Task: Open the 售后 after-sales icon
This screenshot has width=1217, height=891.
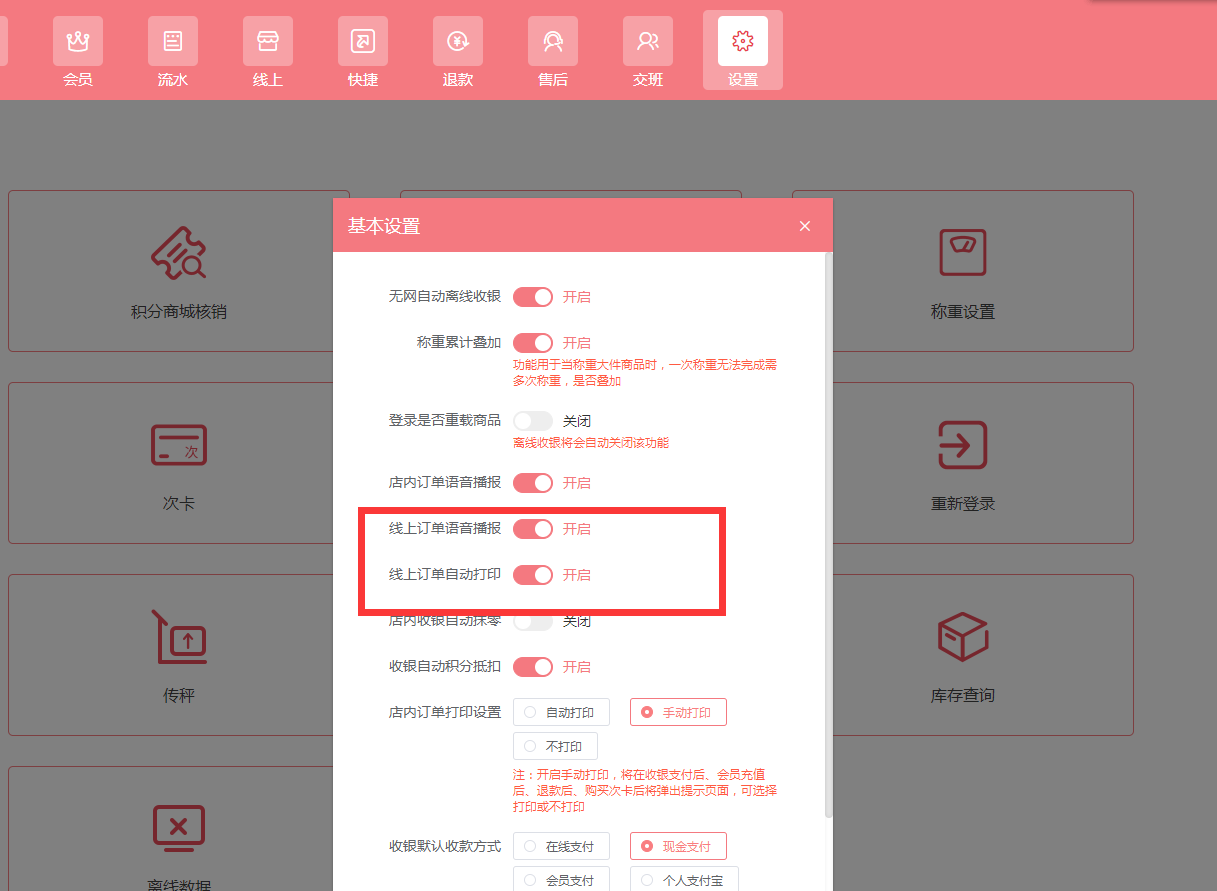Action: 553,42
